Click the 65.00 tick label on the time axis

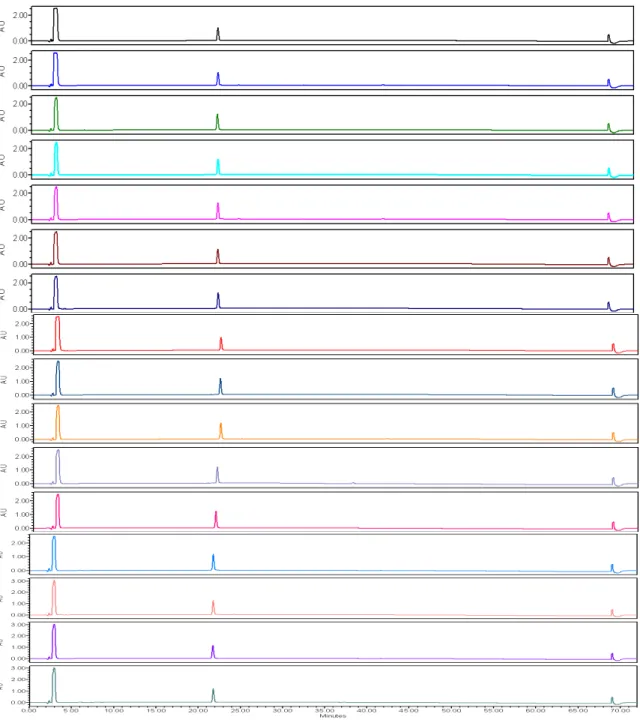pyautogui.click(x=577, y=711)
